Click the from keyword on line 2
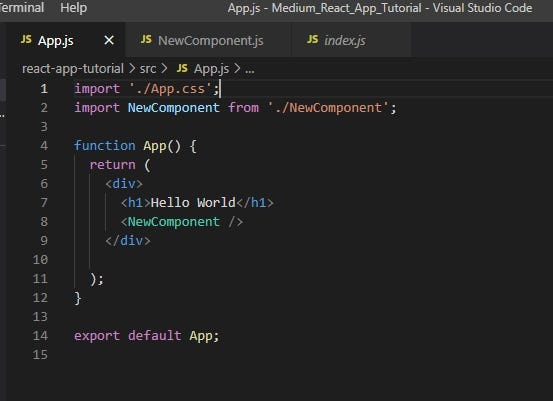The height and width of the screenshot is (401, 553). (243, 108)
